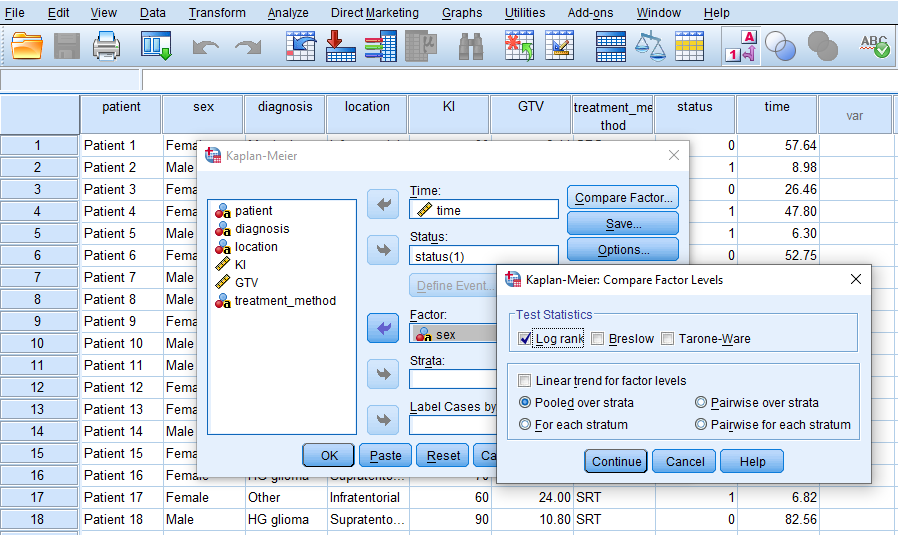Uncheck the Log rank checkbox
Screen dimensions: 898x535
[525, 339]
